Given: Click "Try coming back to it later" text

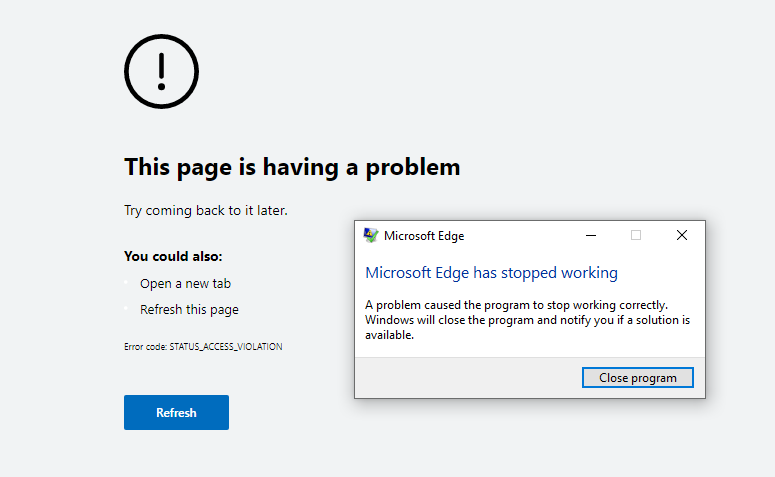Looking at the screenshot, I should point(206,211).
